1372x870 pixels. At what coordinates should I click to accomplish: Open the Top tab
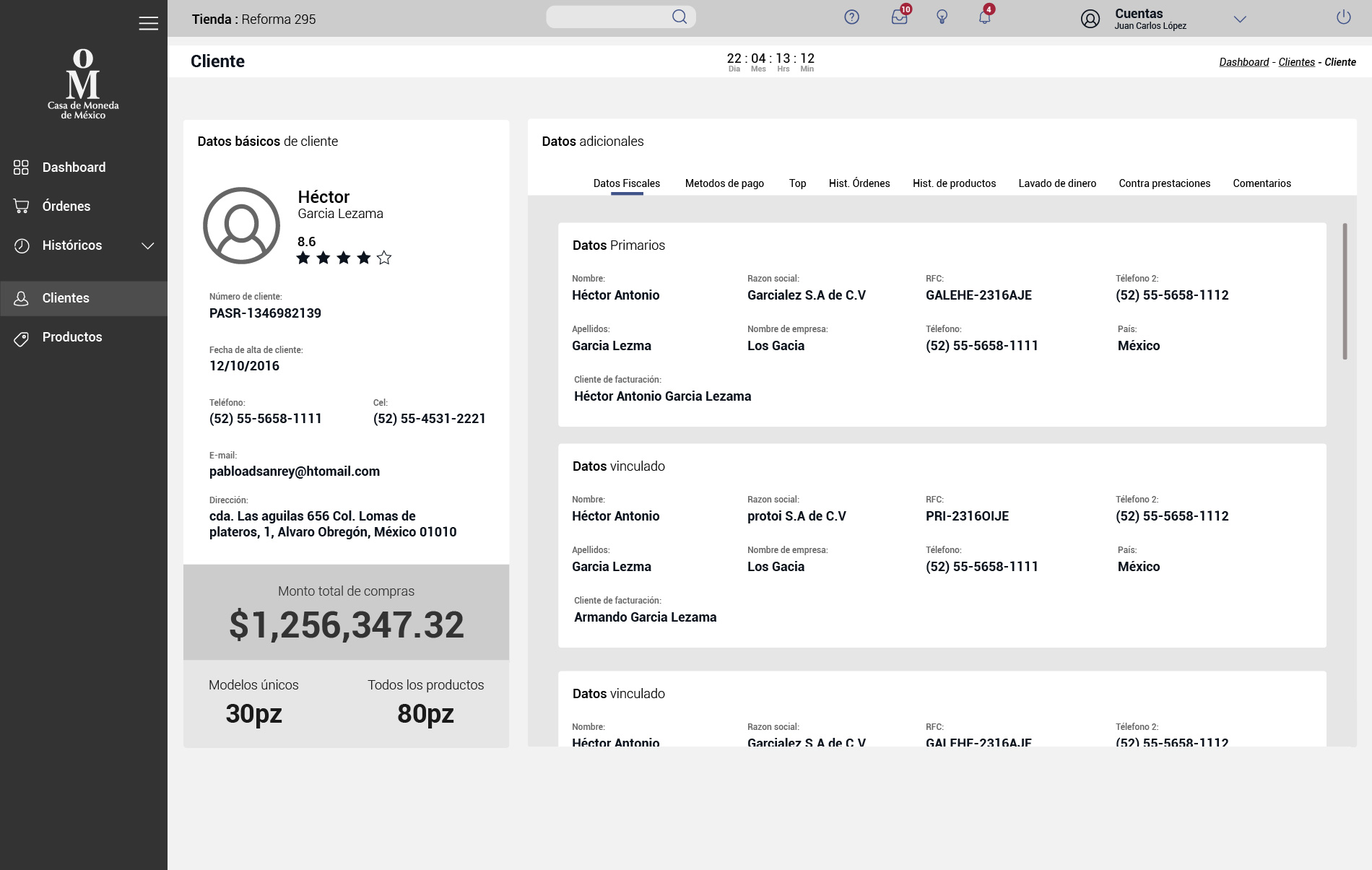(x=797, y=183)
